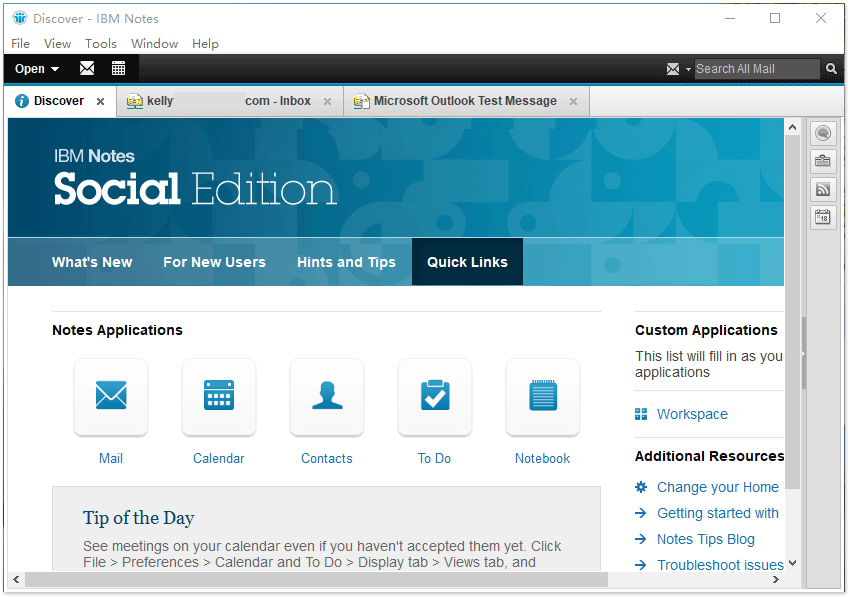Open the Tools menu
Screen dimensions: 850x597
coord(101,43)
